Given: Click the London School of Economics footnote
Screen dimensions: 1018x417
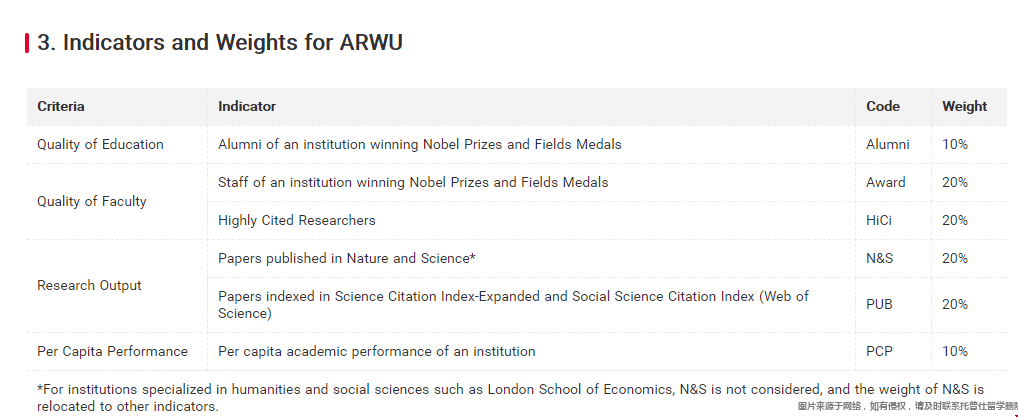Looking at the screenshot, I should tap(510, 397).
